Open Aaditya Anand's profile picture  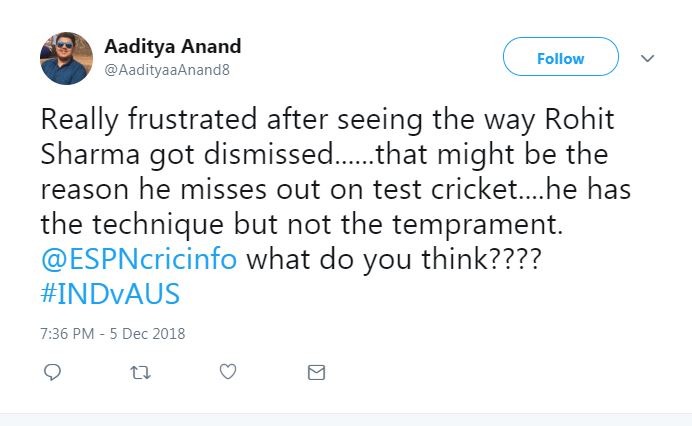pos(66,57)
